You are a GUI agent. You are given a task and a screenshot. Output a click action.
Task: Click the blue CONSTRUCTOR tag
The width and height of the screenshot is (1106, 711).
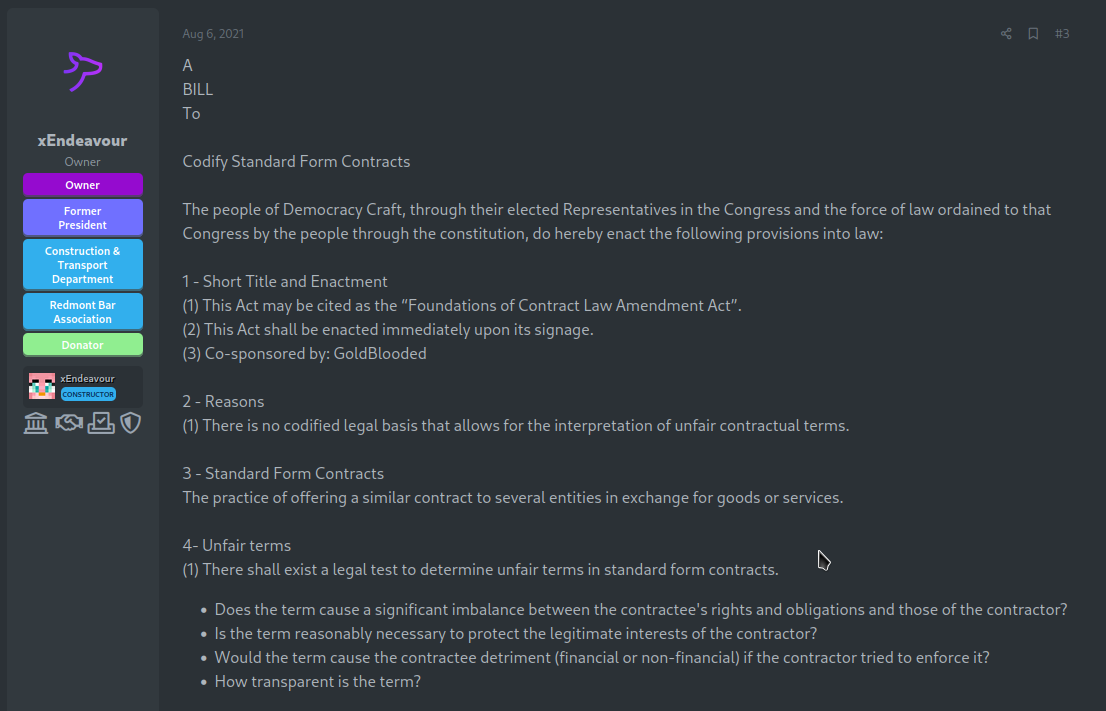click(x=88, y=394)
